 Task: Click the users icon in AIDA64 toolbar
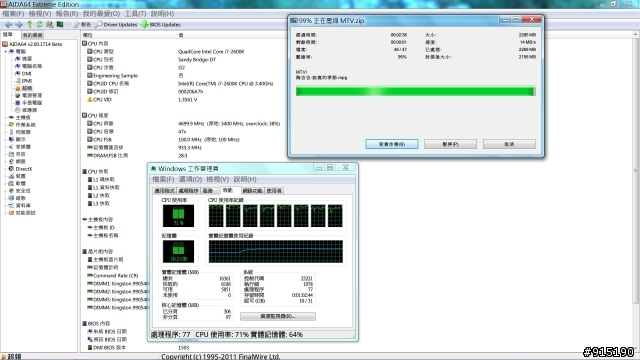(50, 24)
